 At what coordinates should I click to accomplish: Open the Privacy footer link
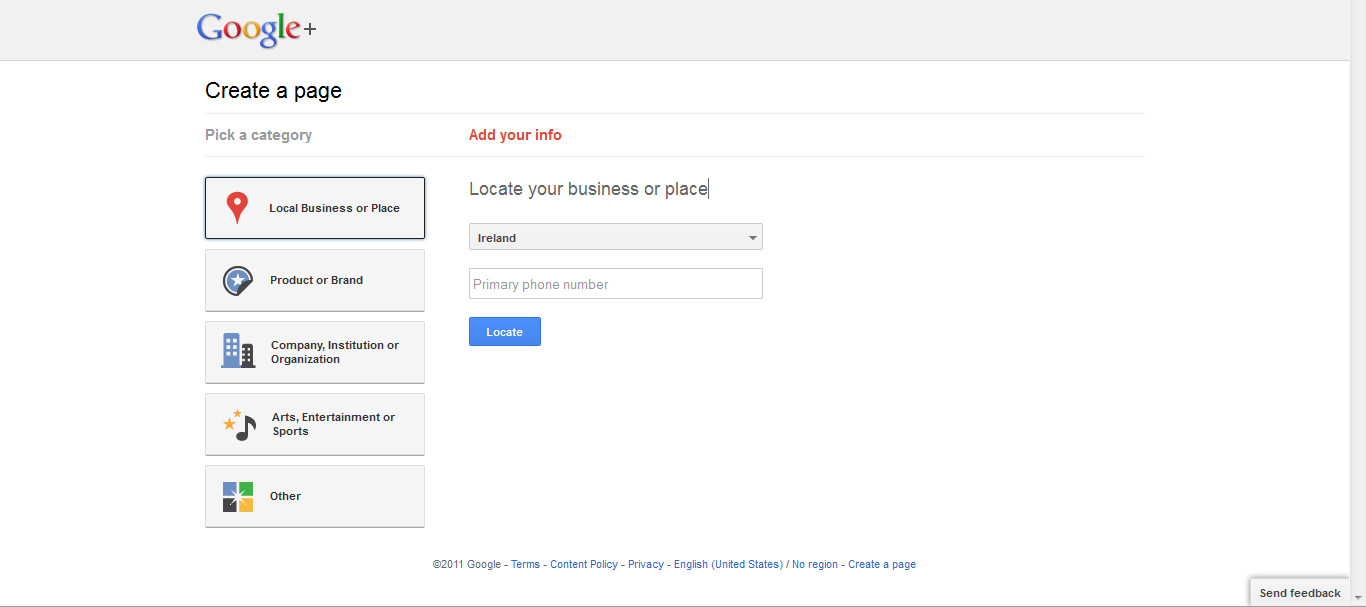coord(645,565)
